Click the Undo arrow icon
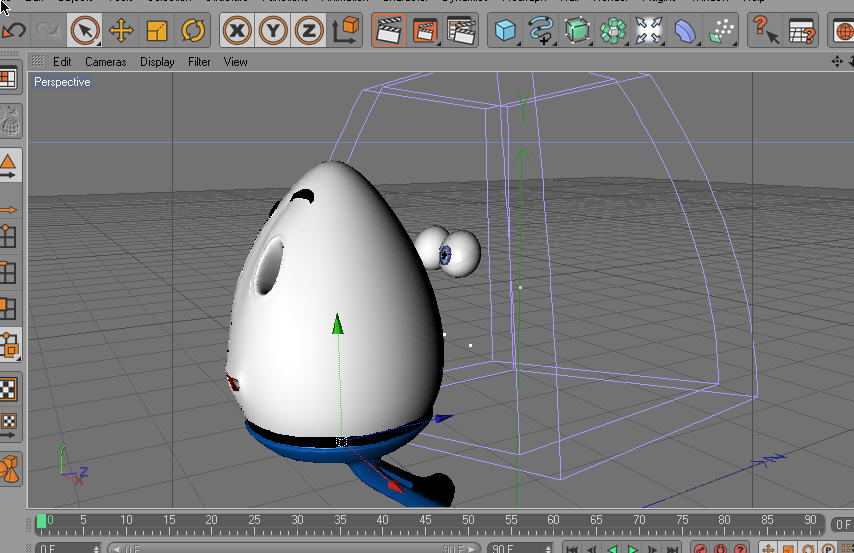Viewport: 854px width, 553px height. click(x=14, y=31)
